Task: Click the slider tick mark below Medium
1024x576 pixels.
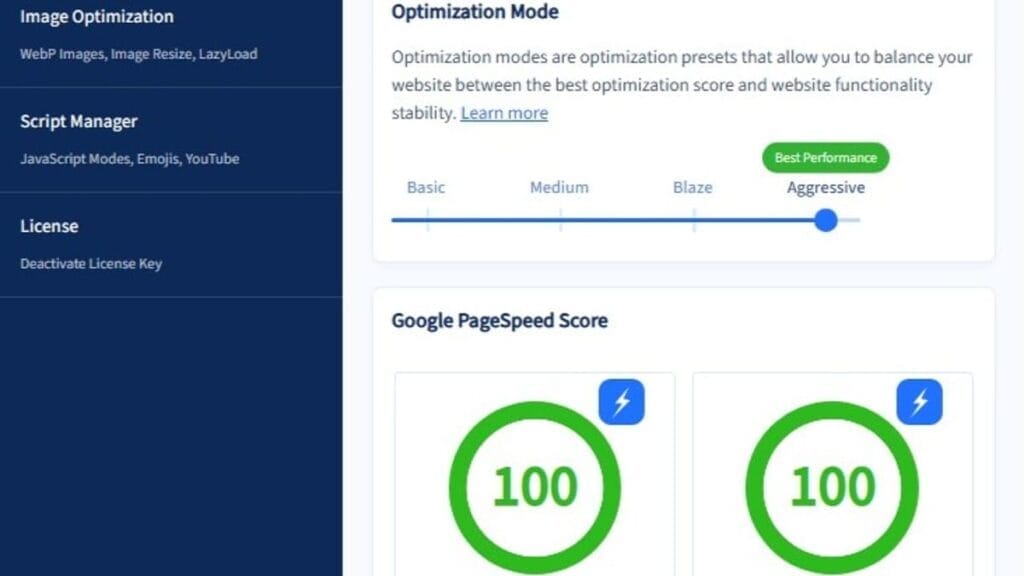Action: [x=560, y=220]
